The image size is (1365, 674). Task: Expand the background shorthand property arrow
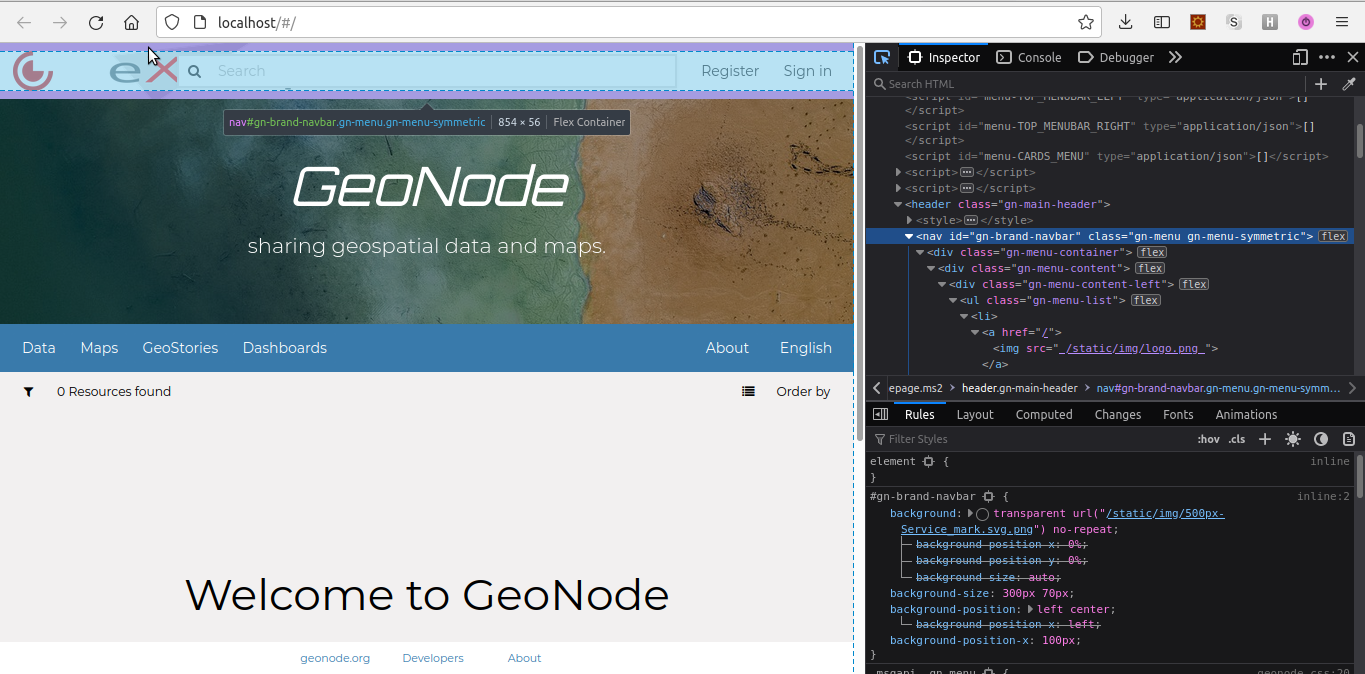(970, 514)
